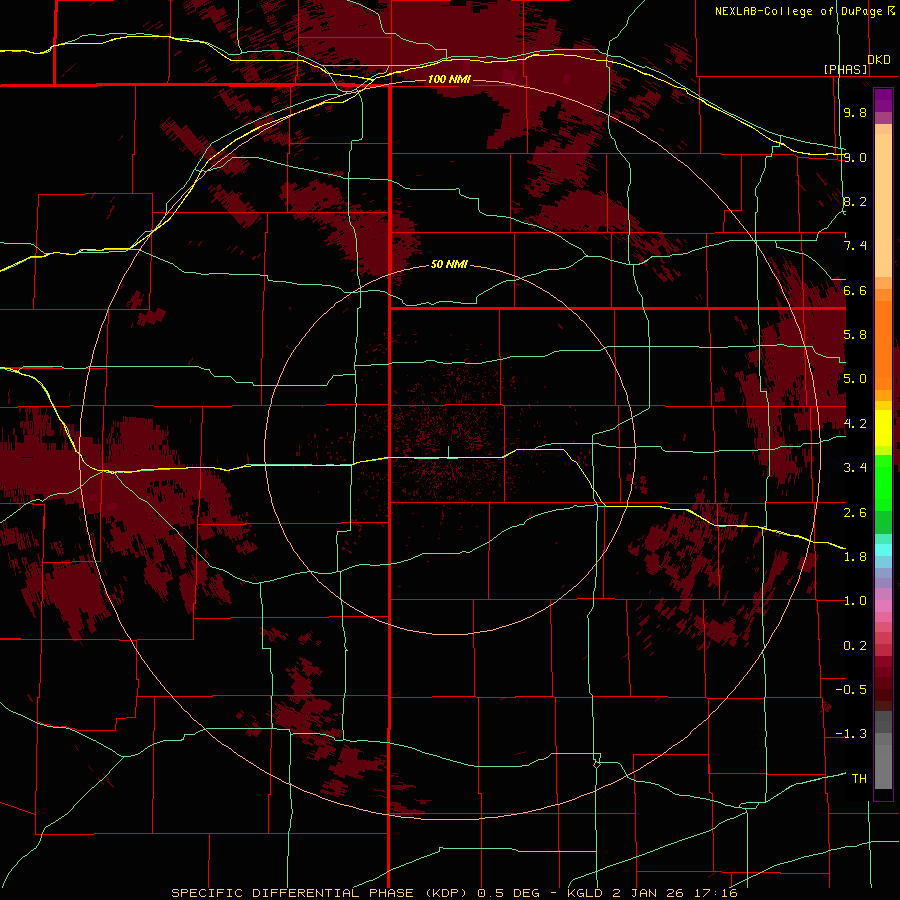
Task: Click the TH legend label
Action: coord(859,779)
